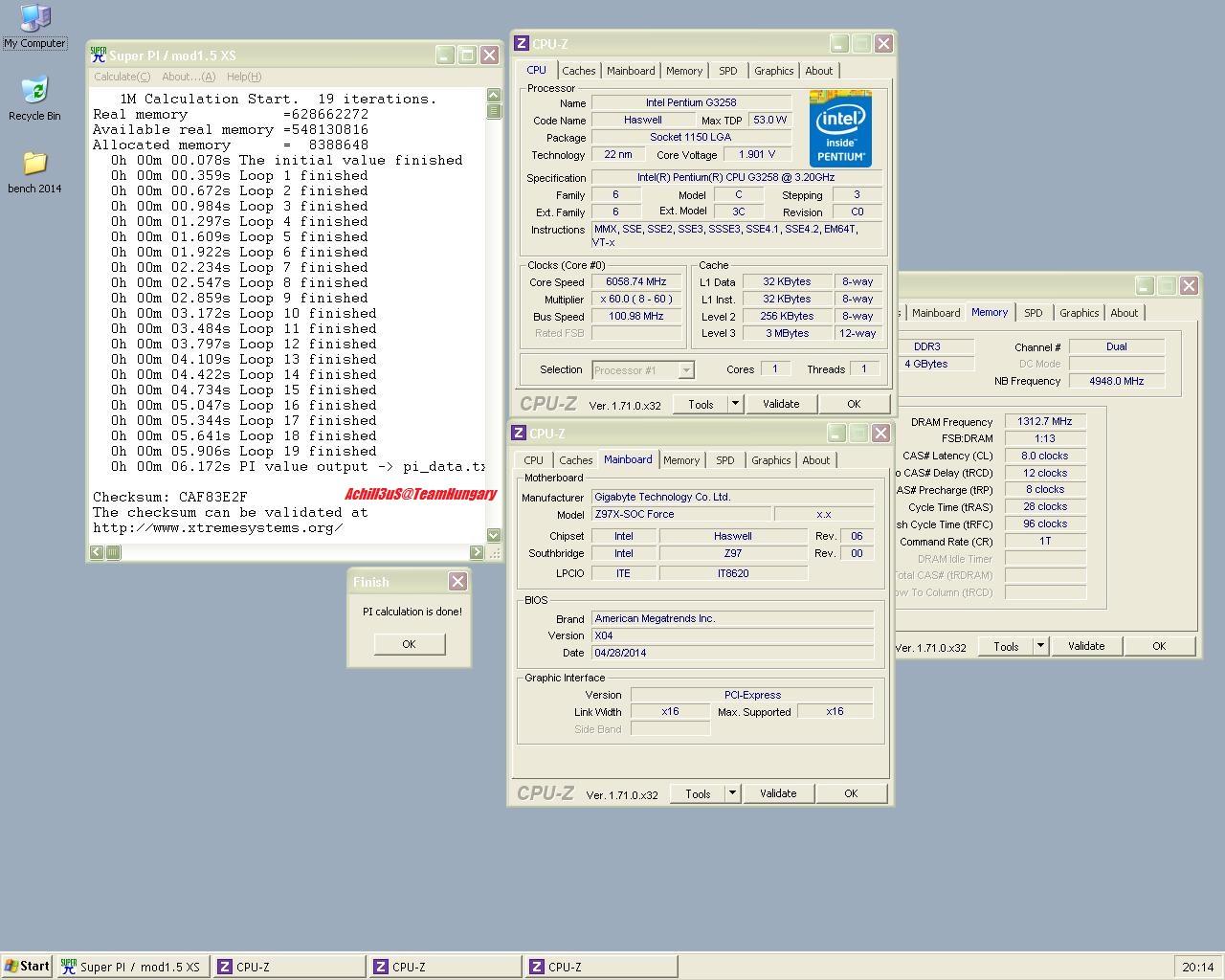The width and height of the screenshot is (1225, 980).
Task: Switch to SPD tab in Memory window
Action: click(1033, 313)
